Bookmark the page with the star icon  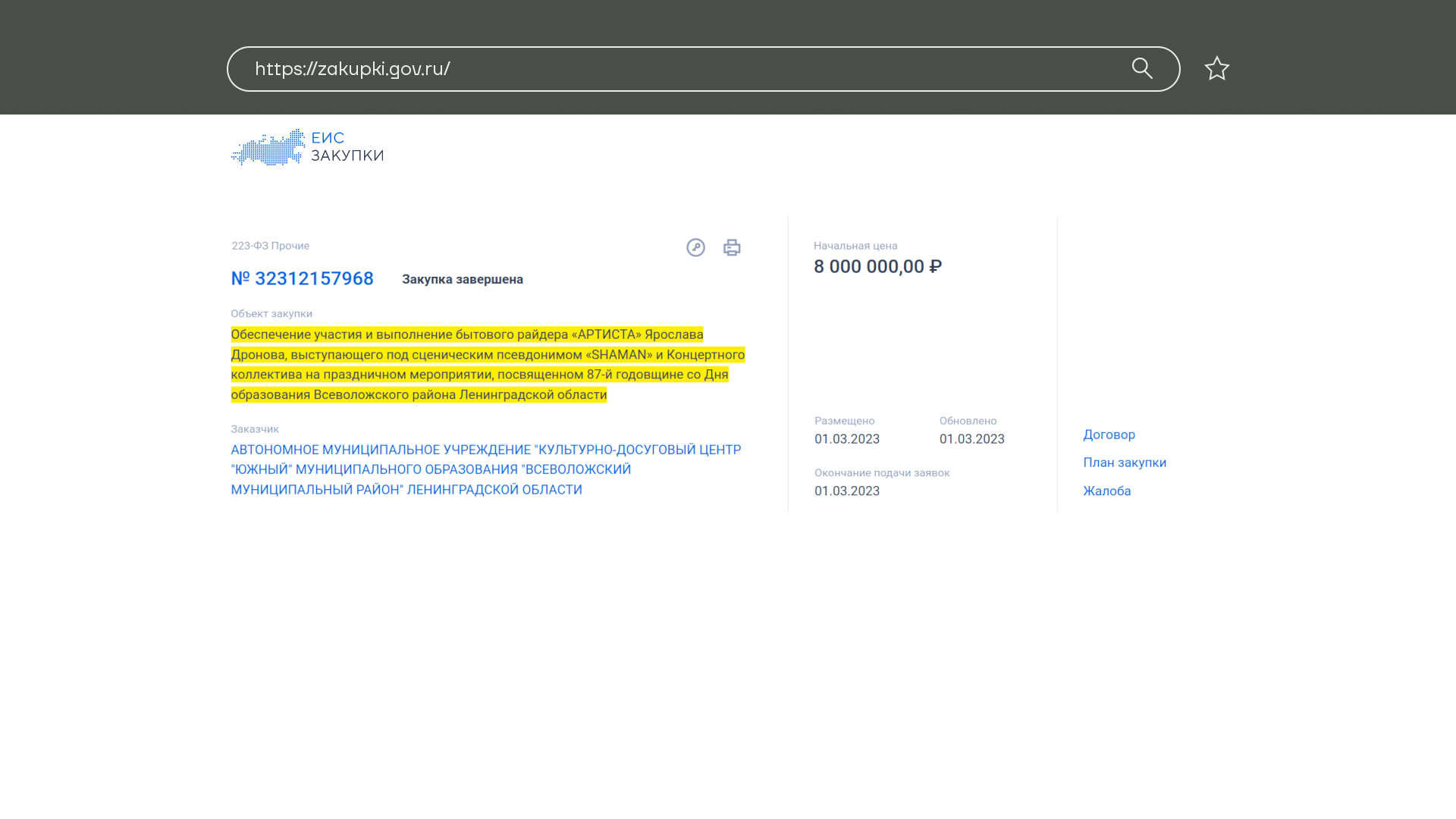1216,68
